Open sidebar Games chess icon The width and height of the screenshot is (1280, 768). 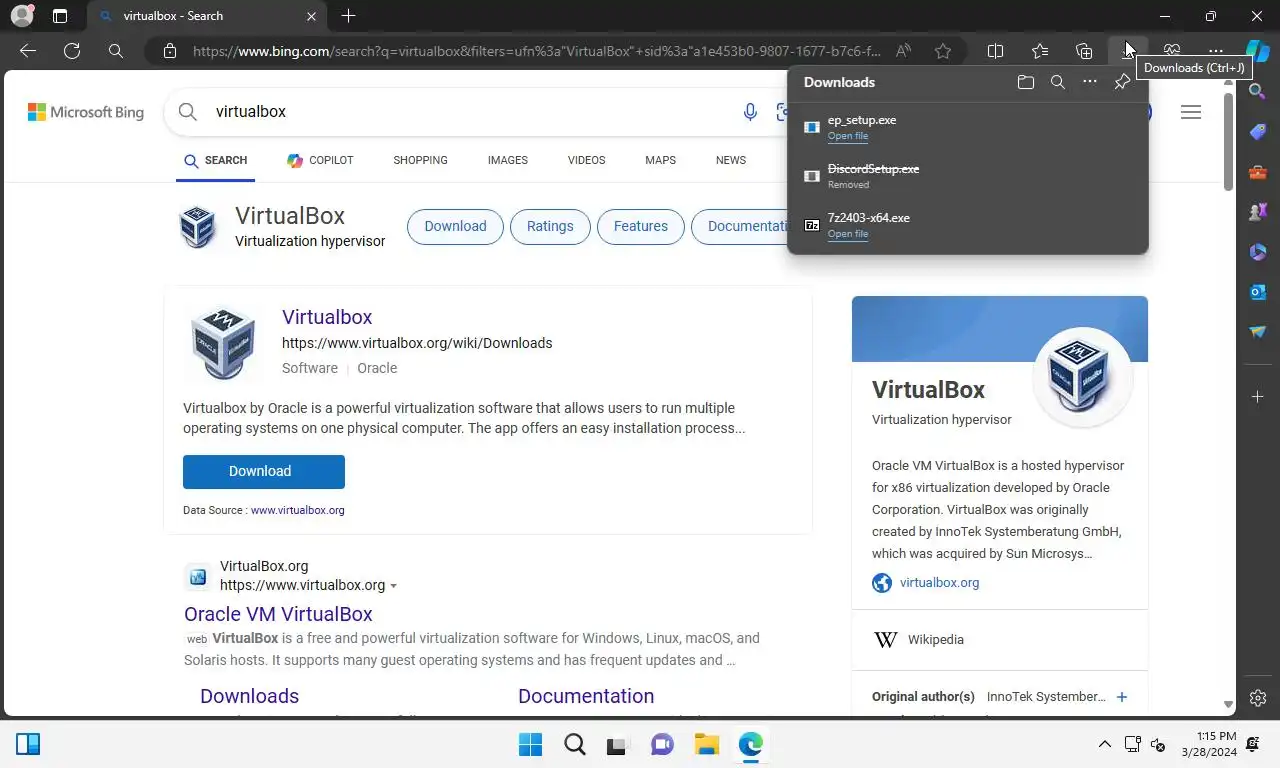(1258, 212)
